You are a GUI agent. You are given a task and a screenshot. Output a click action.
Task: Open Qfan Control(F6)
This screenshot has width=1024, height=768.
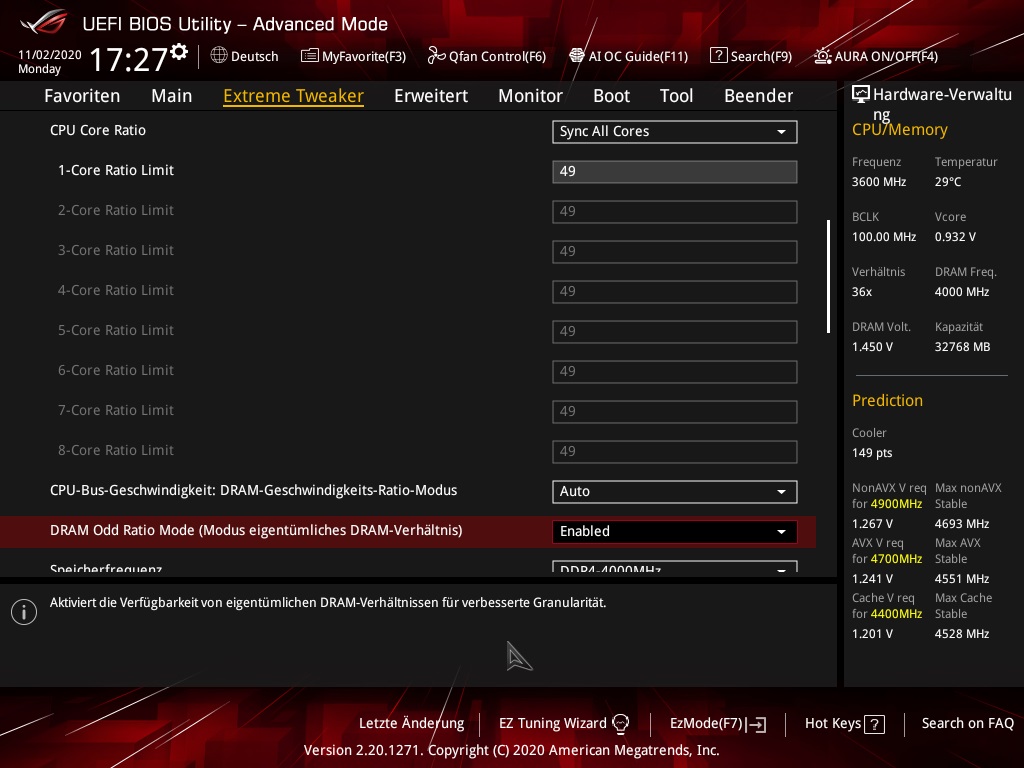[x=487, y=56]
